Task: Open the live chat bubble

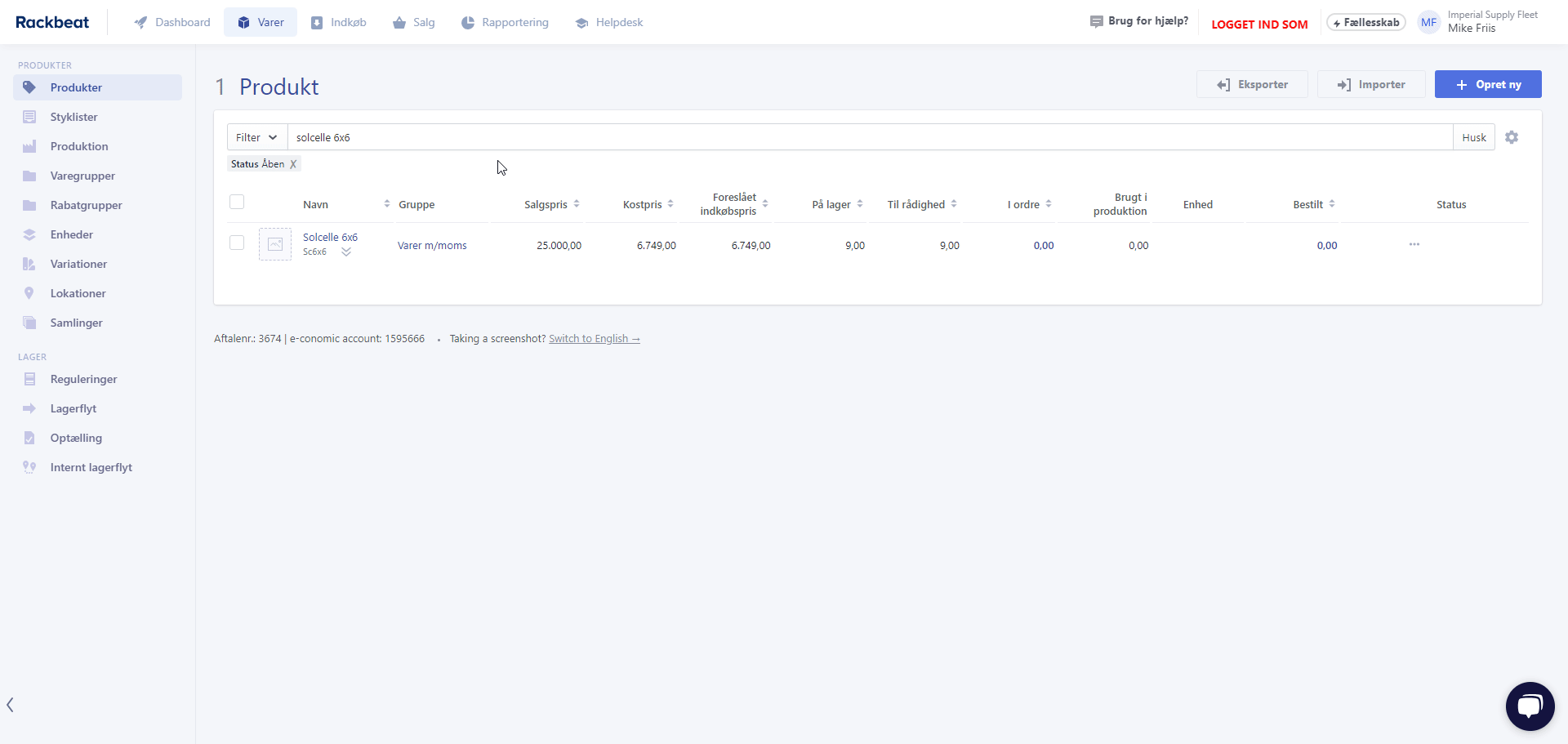Action: coord(1530,706)
